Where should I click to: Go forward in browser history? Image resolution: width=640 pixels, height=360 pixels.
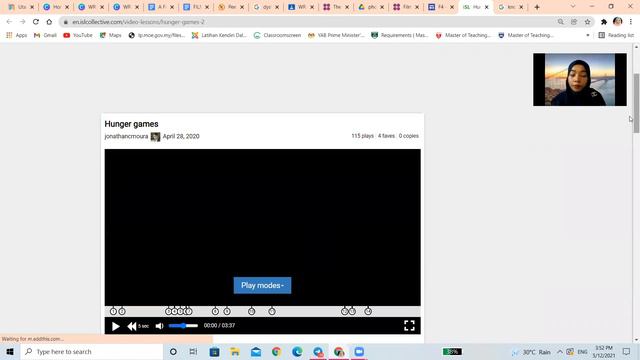coord(22,22)
